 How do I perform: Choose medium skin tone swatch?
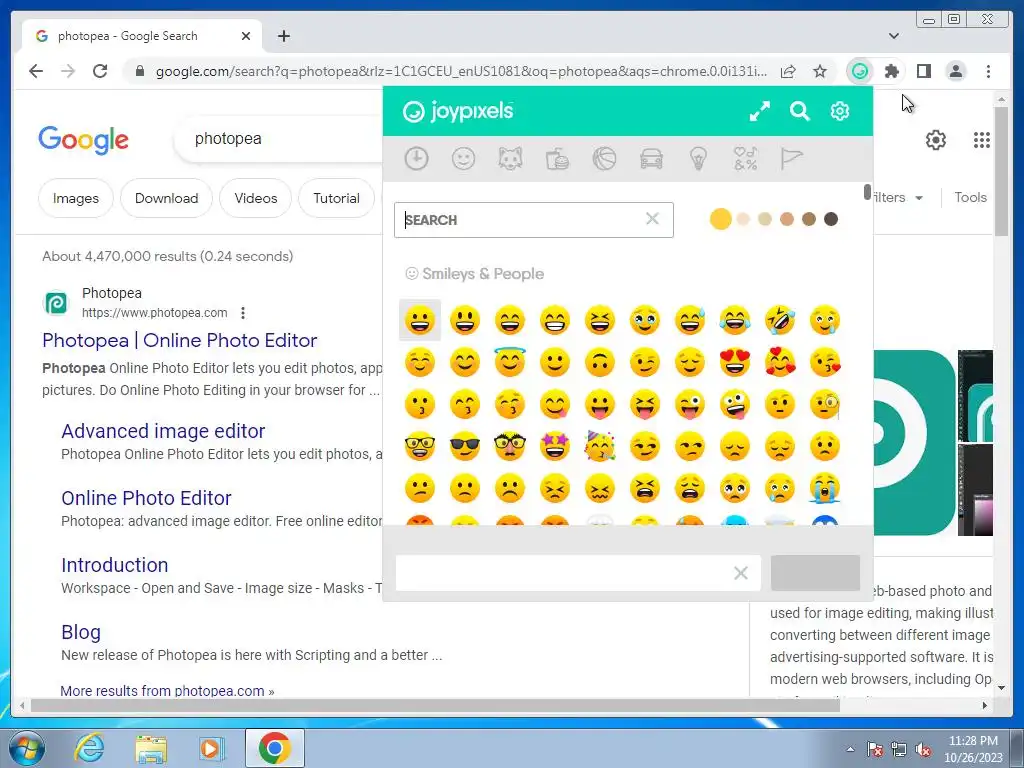[x=787, y=219]
